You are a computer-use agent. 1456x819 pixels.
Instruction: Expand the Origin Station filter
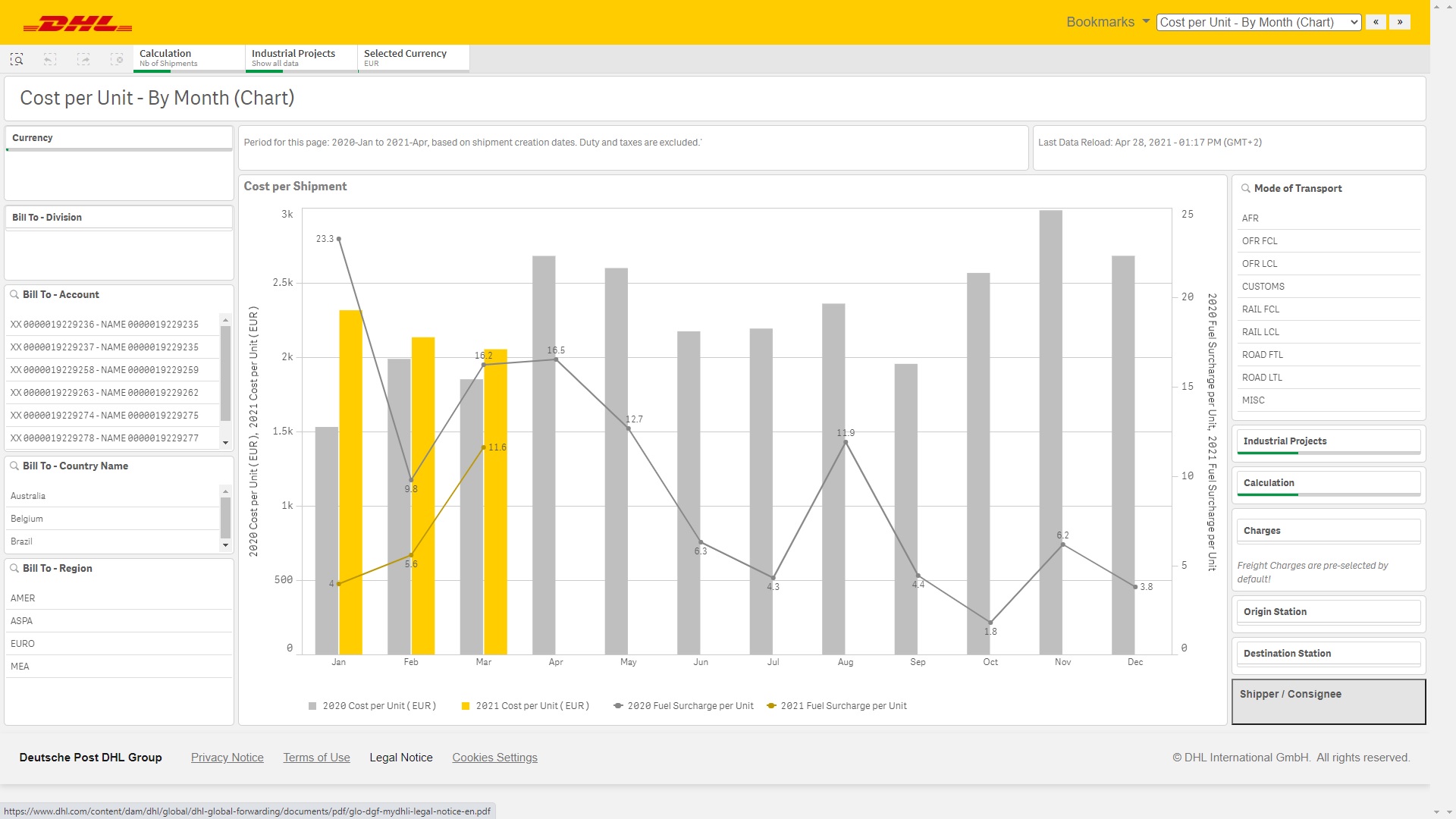pos(1328,612)
